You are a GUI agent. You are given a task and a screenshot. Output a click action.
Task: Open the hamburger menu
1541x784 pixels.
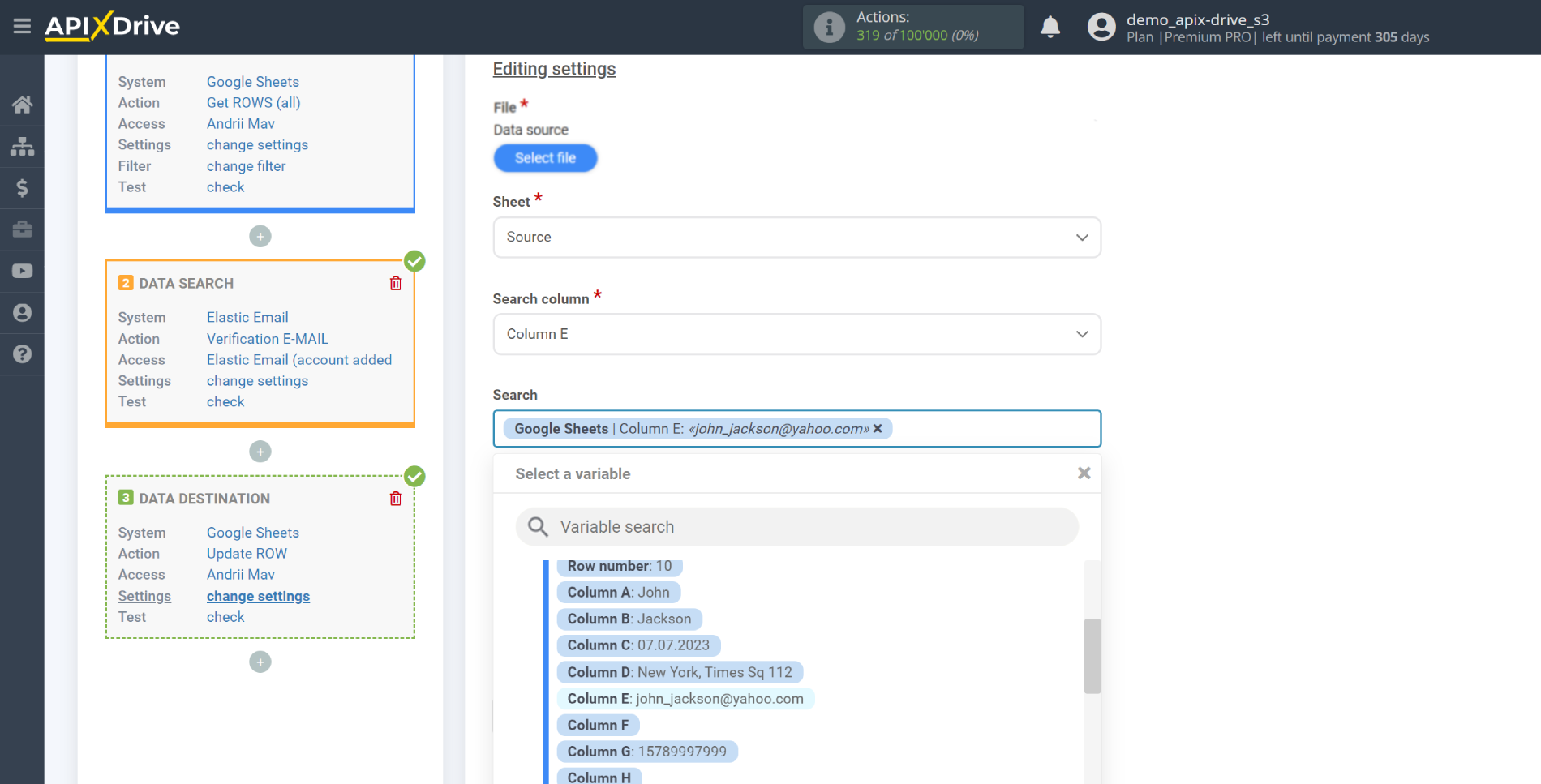tap(22, 26)
